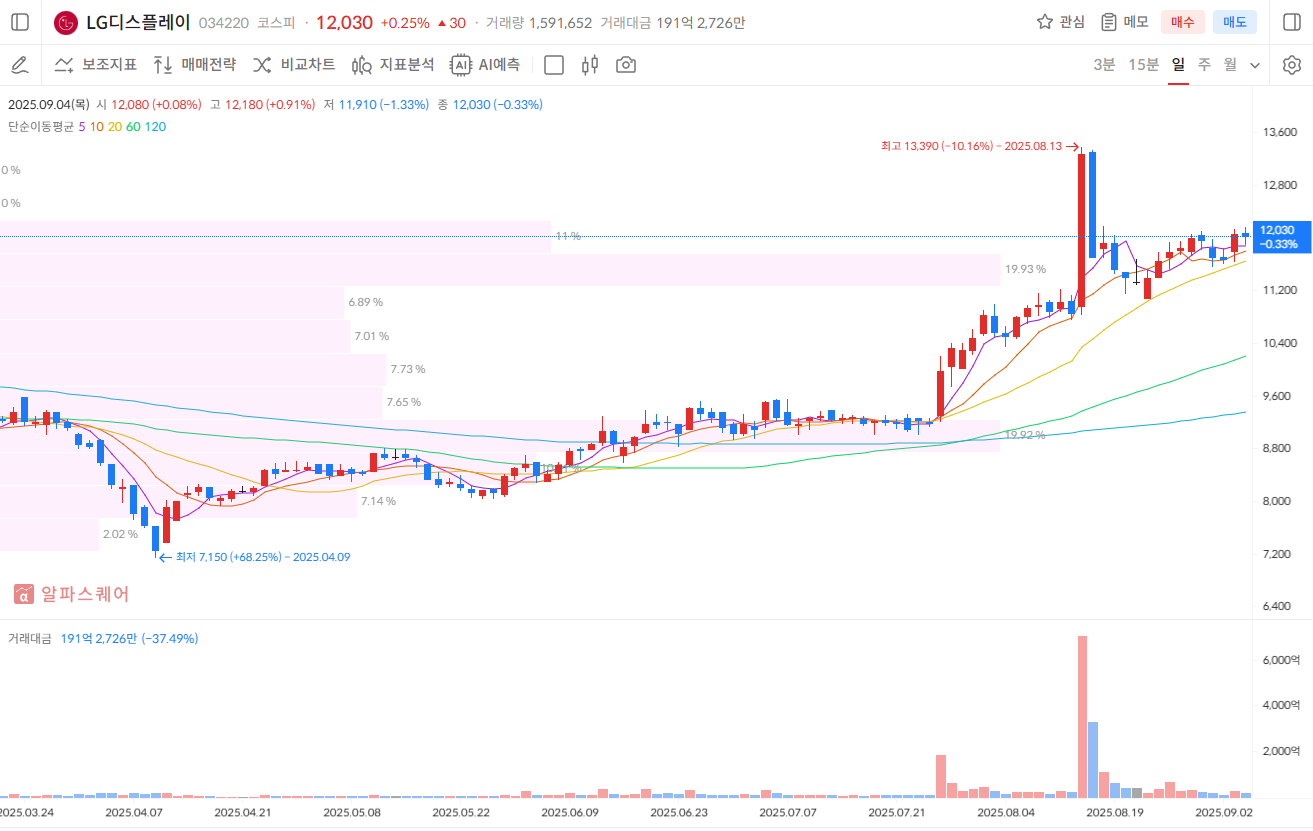Image resolution: width=1313 pixels, height=831 pixels.
Task: Click the 2025.04.07 date axis label
Action: (x=133, y=813)
